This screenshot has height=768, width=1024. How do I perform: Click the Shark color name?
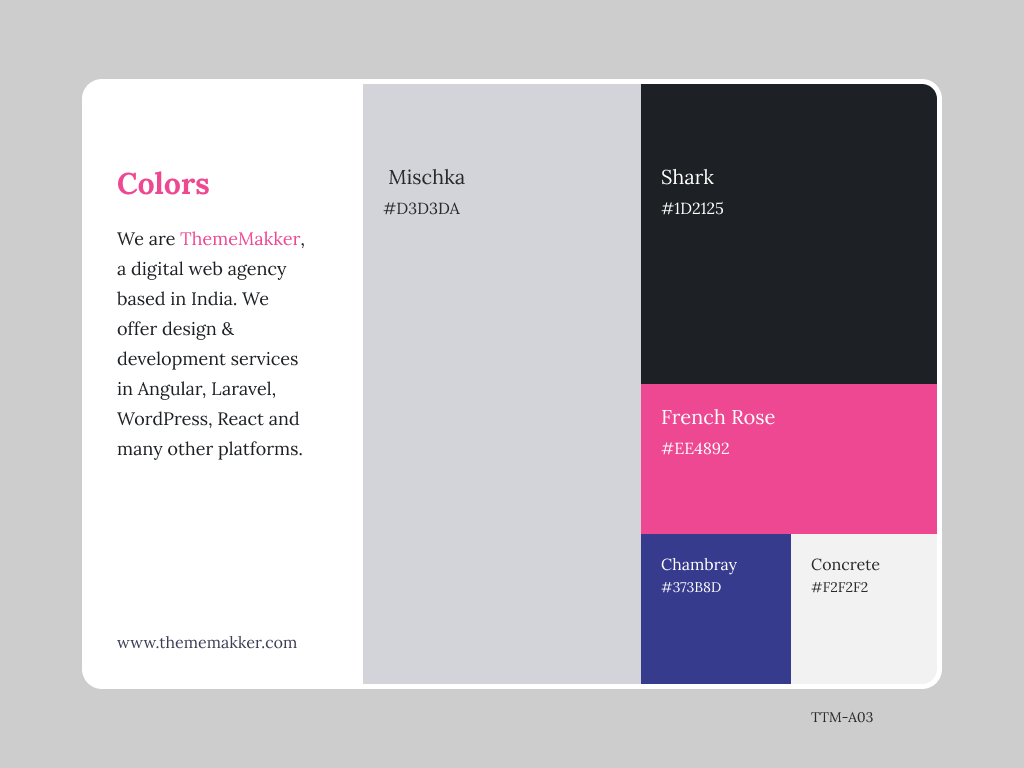(x=687, y=177)
